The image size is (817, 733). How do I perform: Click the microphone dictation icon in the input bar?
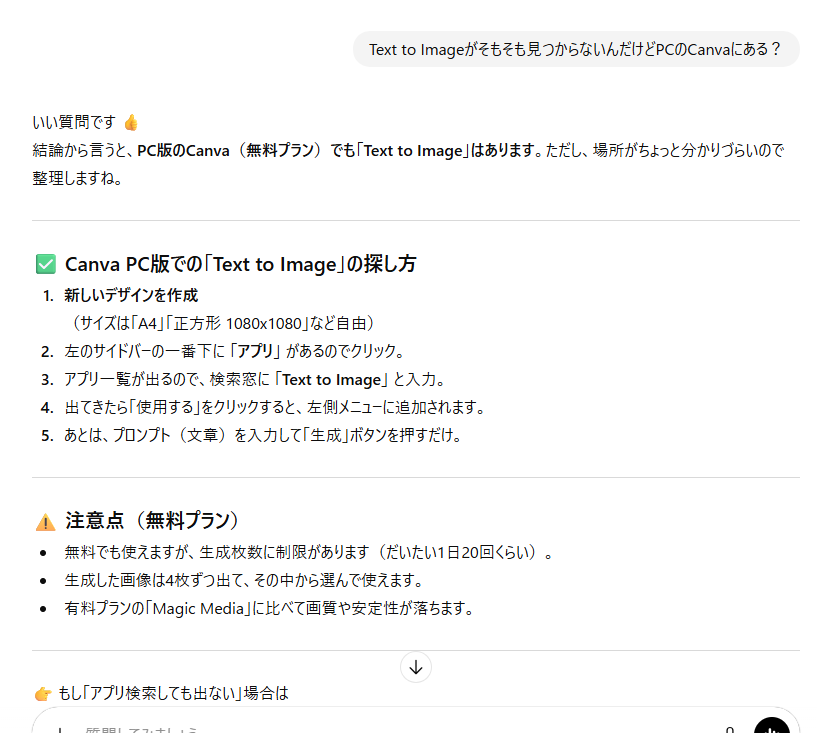pos(730,729)
